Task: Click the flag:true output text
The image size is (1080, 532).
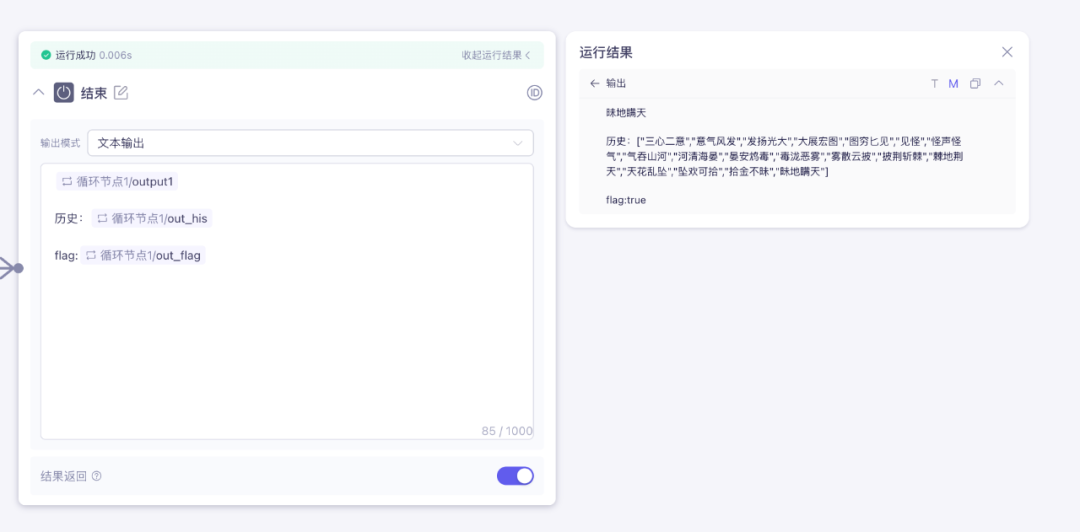Action: click(x=625, y=201)
